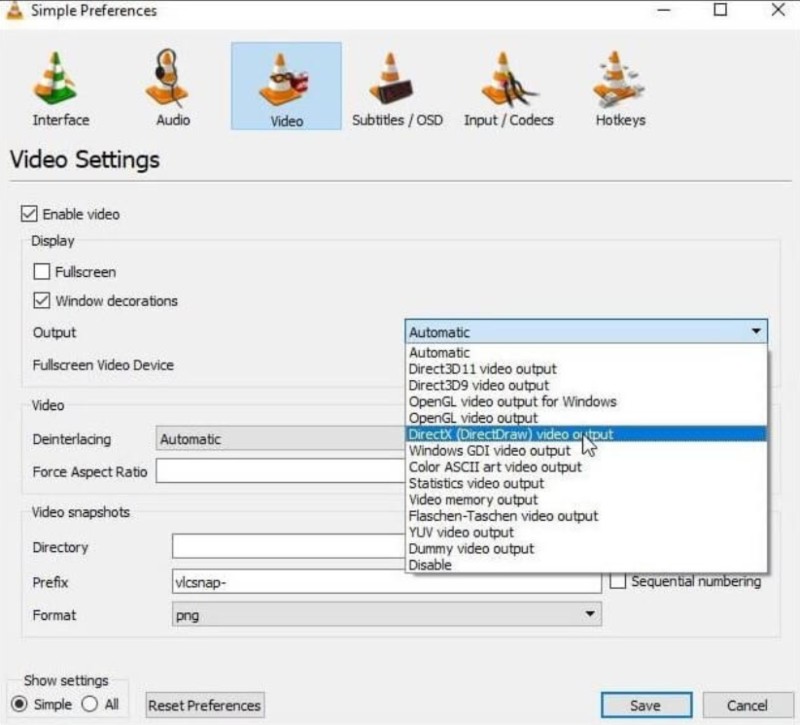
Task: Select the Video tab's glasses icon
Action: click(x=284, y=77)
